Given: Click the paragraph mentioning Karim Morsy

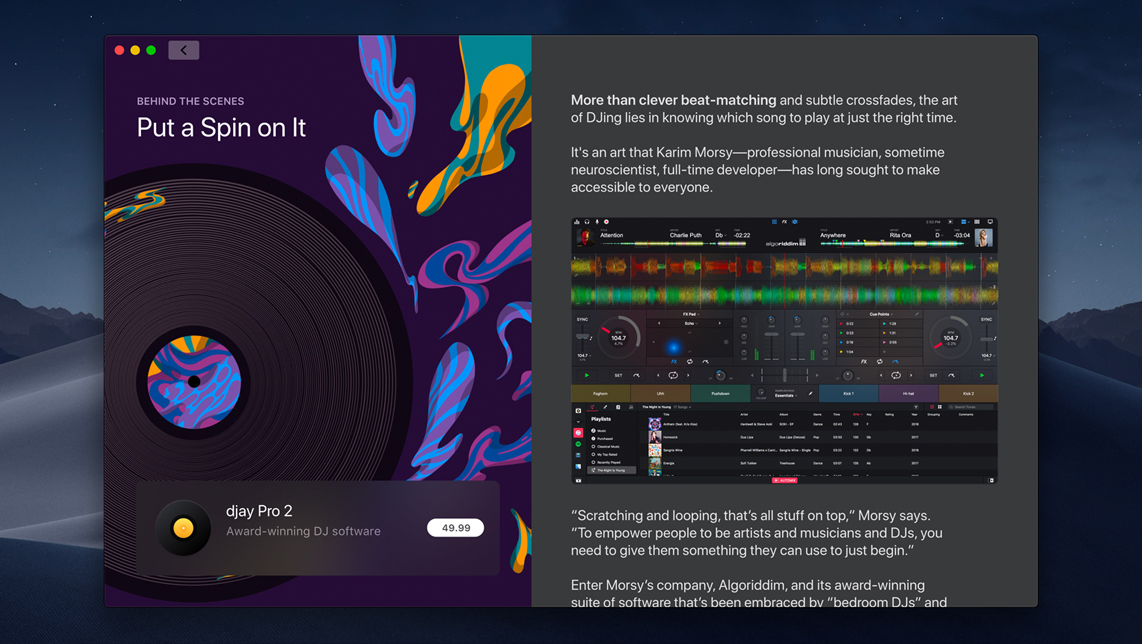Looking at the screenshot, I should (757, 170).
